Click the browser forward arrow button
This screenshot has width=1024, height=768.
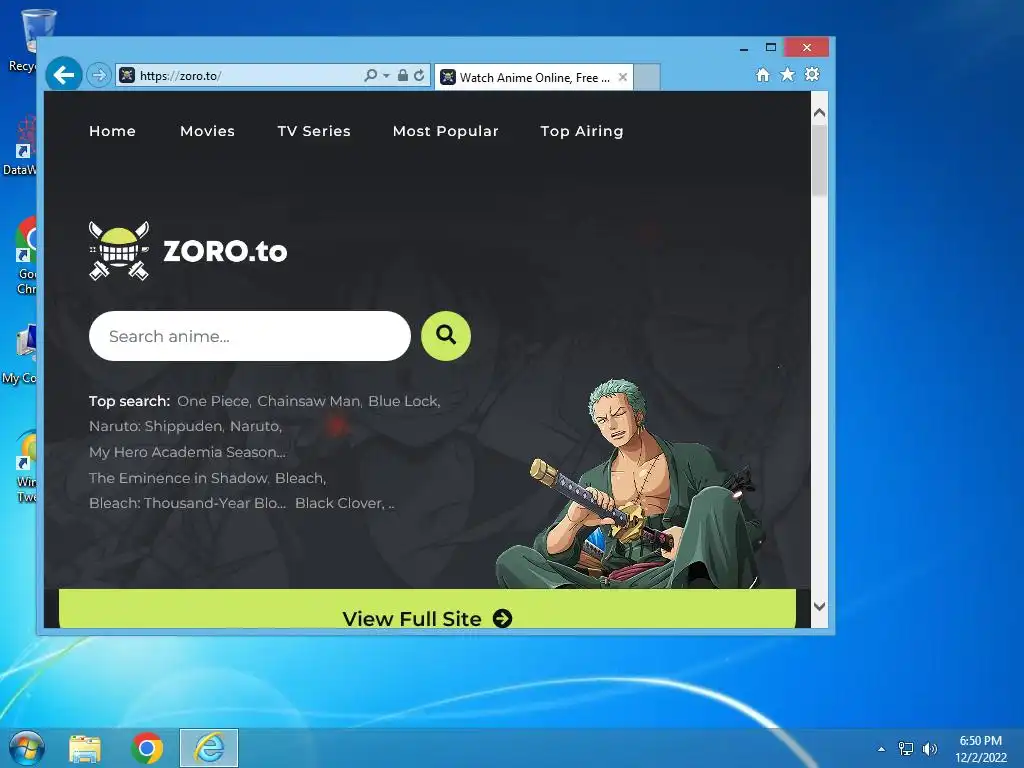pyautogui.click(x=99, y=75)
